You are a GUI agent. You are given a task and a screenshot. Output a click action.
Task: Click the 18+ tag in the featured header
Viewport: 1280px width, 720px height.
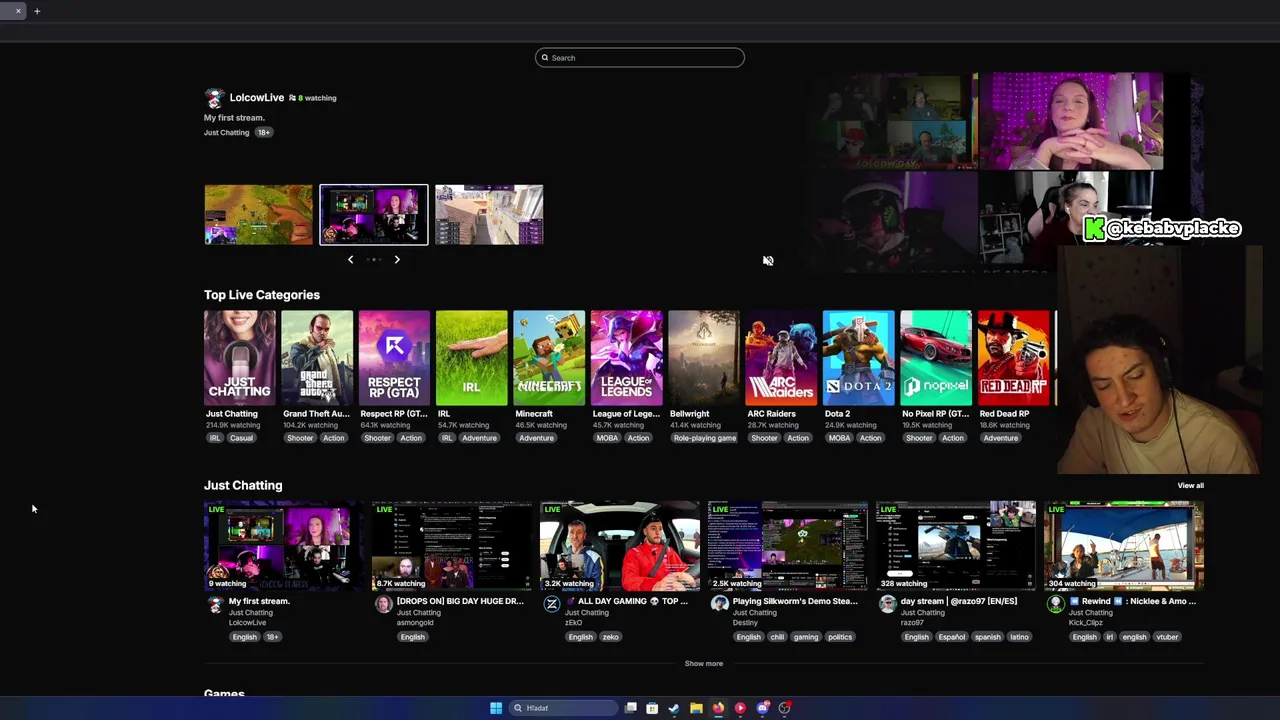pos(263,132)
